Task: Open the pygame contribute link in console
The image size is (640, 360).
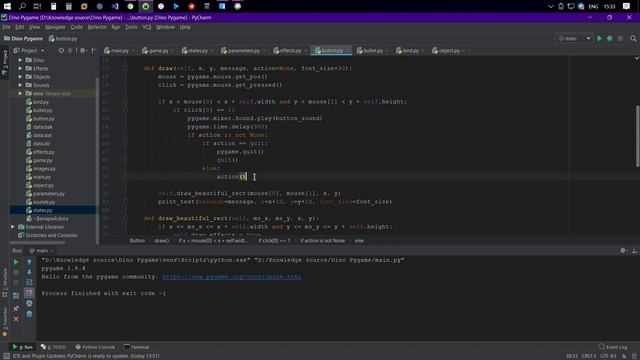Action: pos(232,277)
